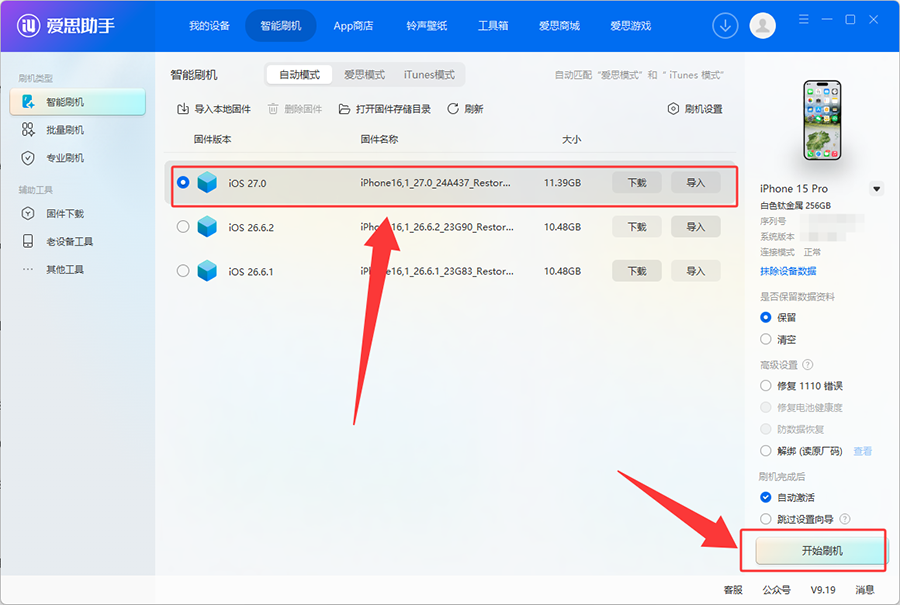Image resolution: width=900 pixels, height=605 pixels.
Task: Open the user account avatar
Action: tap(762, 26)
